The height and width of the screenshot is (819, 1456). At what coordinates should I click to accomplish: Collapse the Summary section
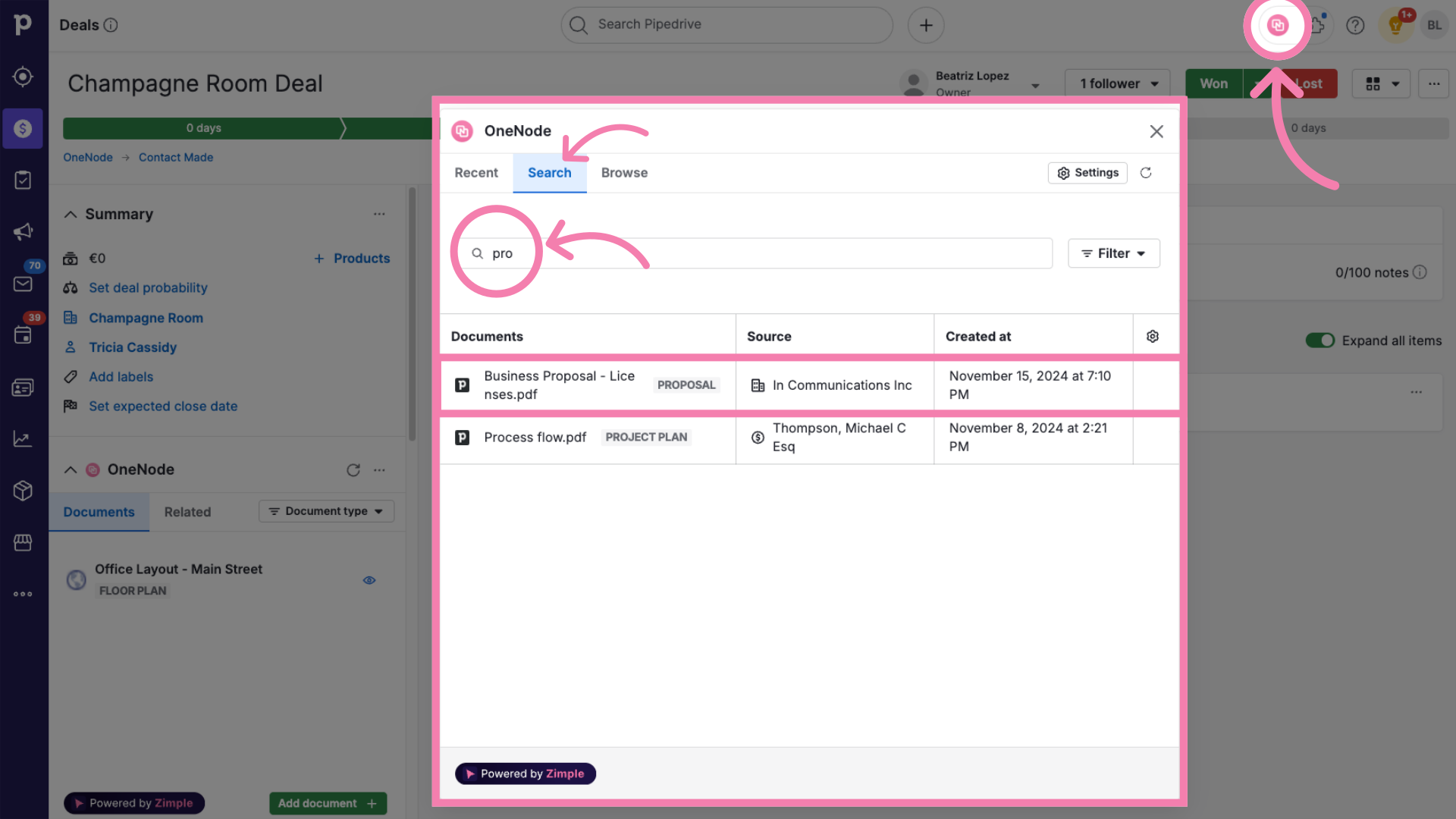71,215
